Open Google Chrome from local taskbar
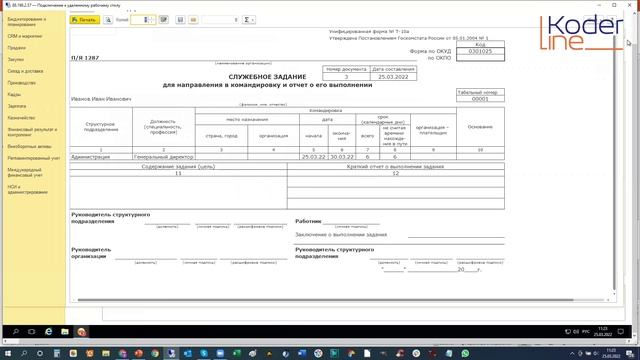Screen dimensions: 640x360 [x=155, y=353]
